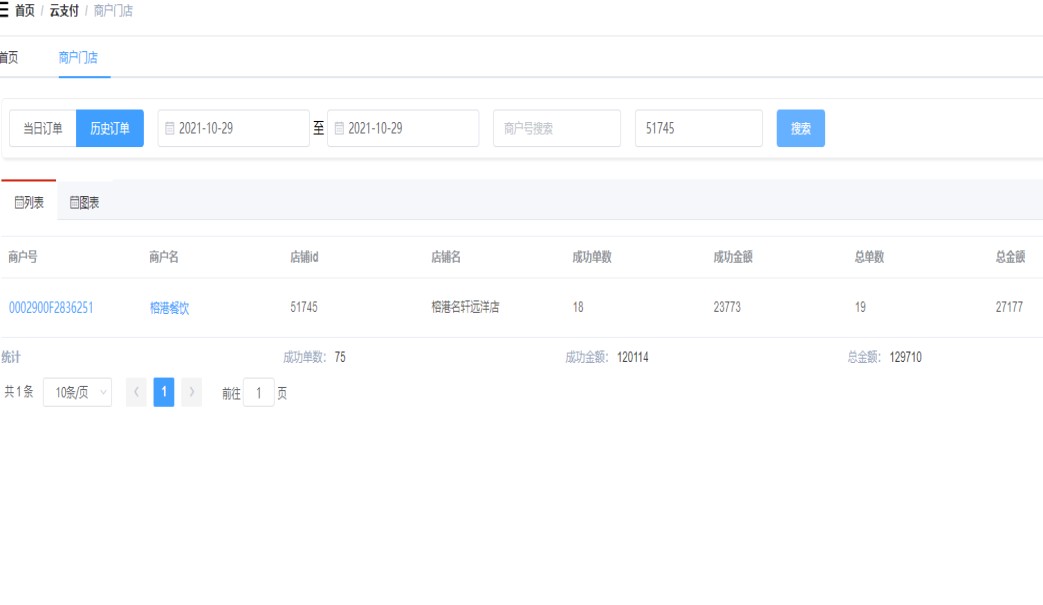Click the next page arrow

click(x=191, y=392)
